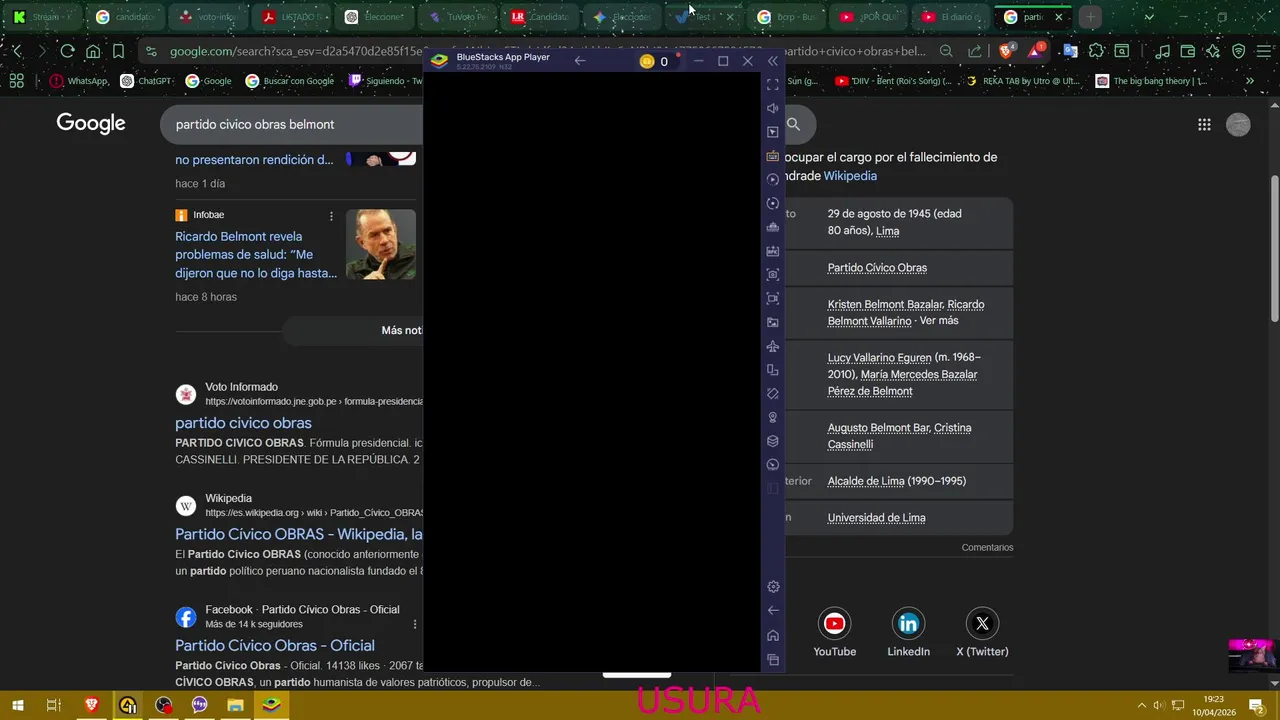The width and height of the screenshot is (1280, 720).
Task: Open 'Buscar con Google' bookmark
Action: [x=290, y=81]
